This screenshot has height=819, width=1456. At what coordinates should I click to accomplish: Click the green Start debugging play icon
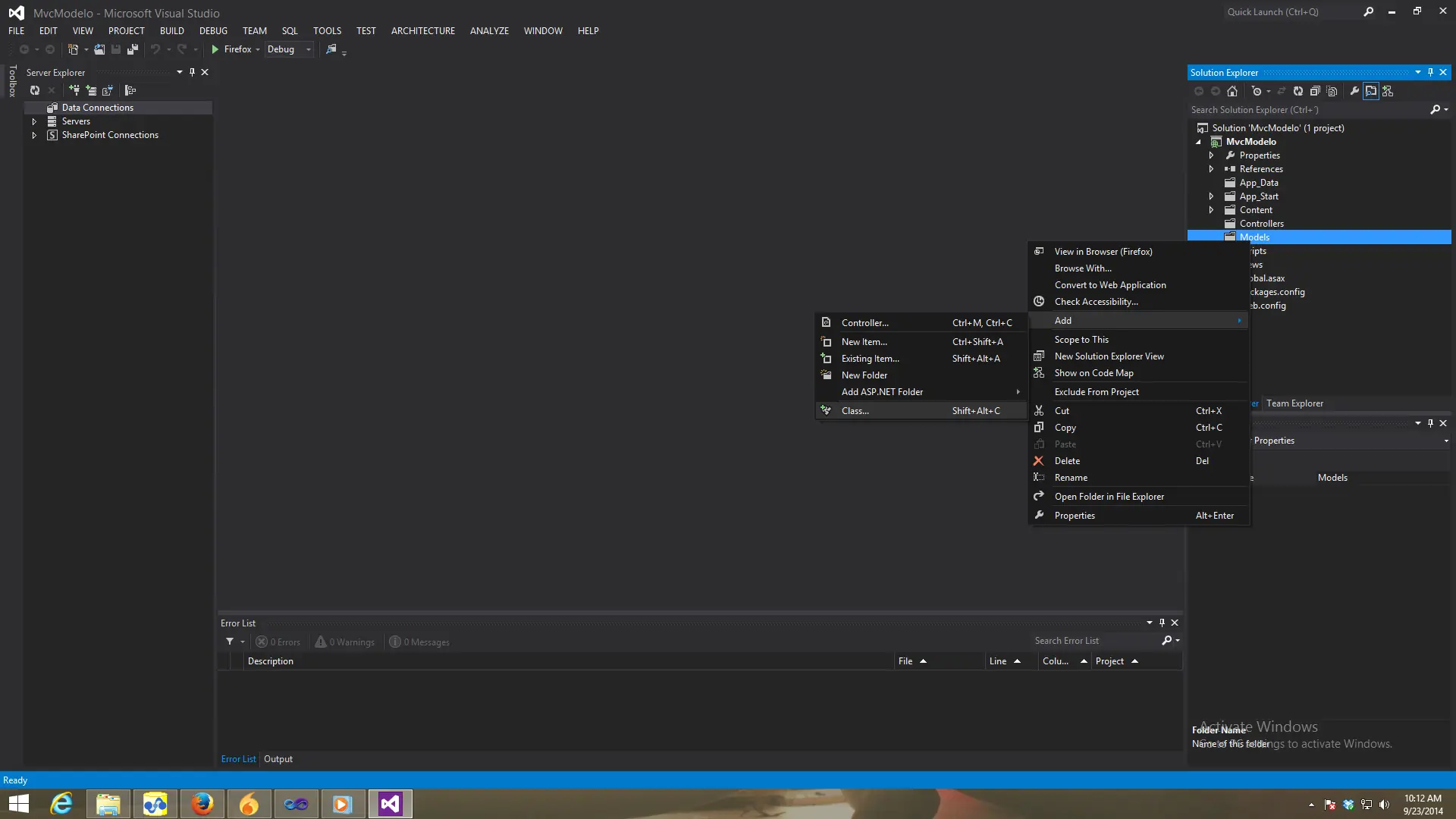point(215,49)
